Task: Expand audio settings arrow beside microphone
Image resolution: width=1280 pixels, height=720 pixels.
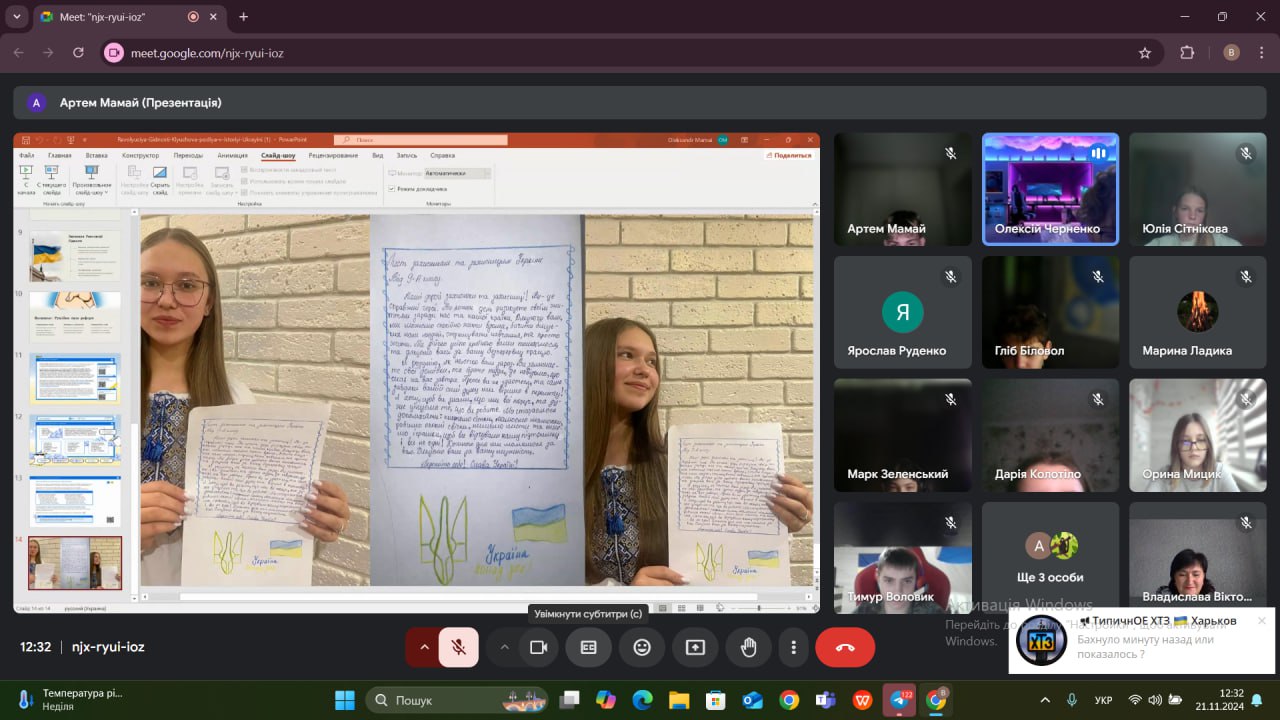Action: point(423,647)
